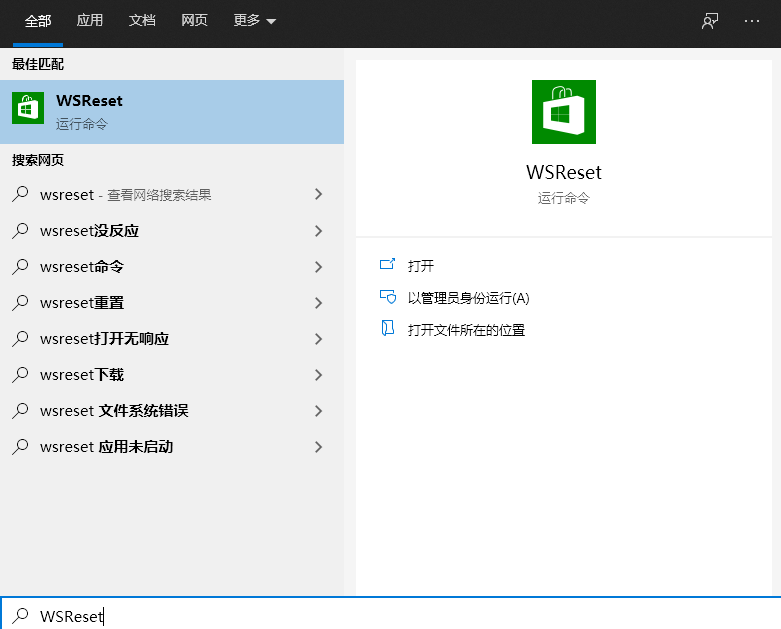Click magnifier icon beside 查看网络搜索结果
Viewport: 781px width, 629px height.
tap(20, 194)
